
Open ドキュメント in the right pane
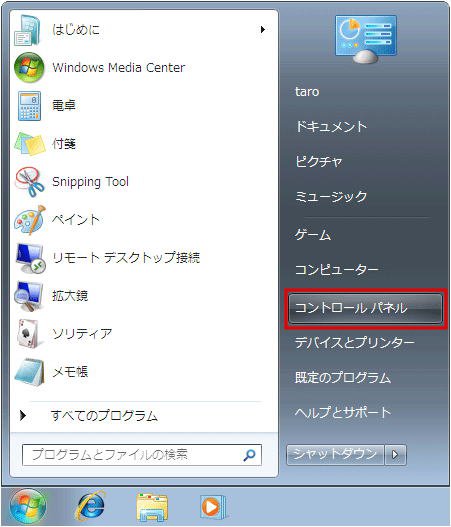(x=331, y=126)
